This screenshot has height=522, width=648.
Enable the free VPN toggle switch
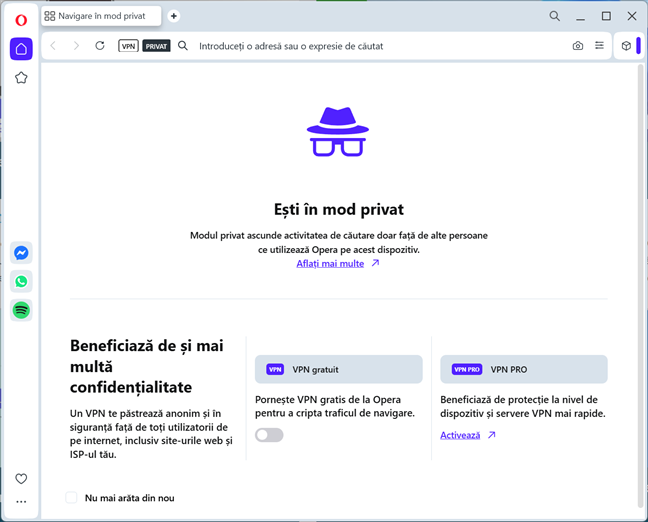[269, 435]
